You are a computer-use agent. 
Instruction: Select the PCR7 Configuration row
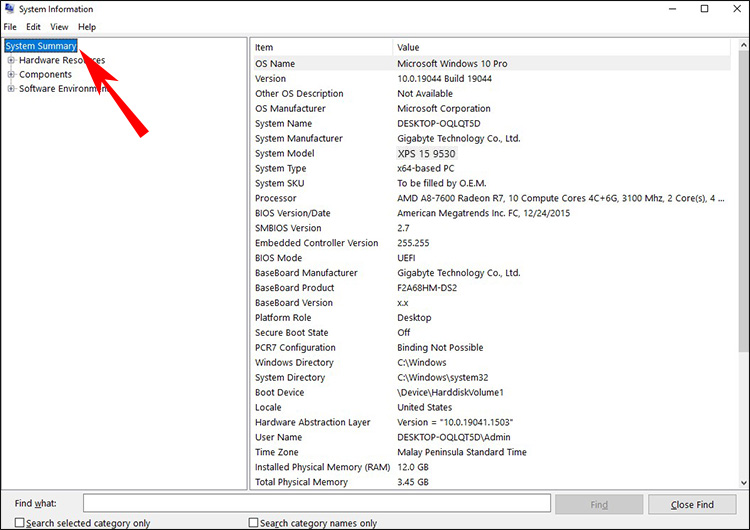(491, 348)
